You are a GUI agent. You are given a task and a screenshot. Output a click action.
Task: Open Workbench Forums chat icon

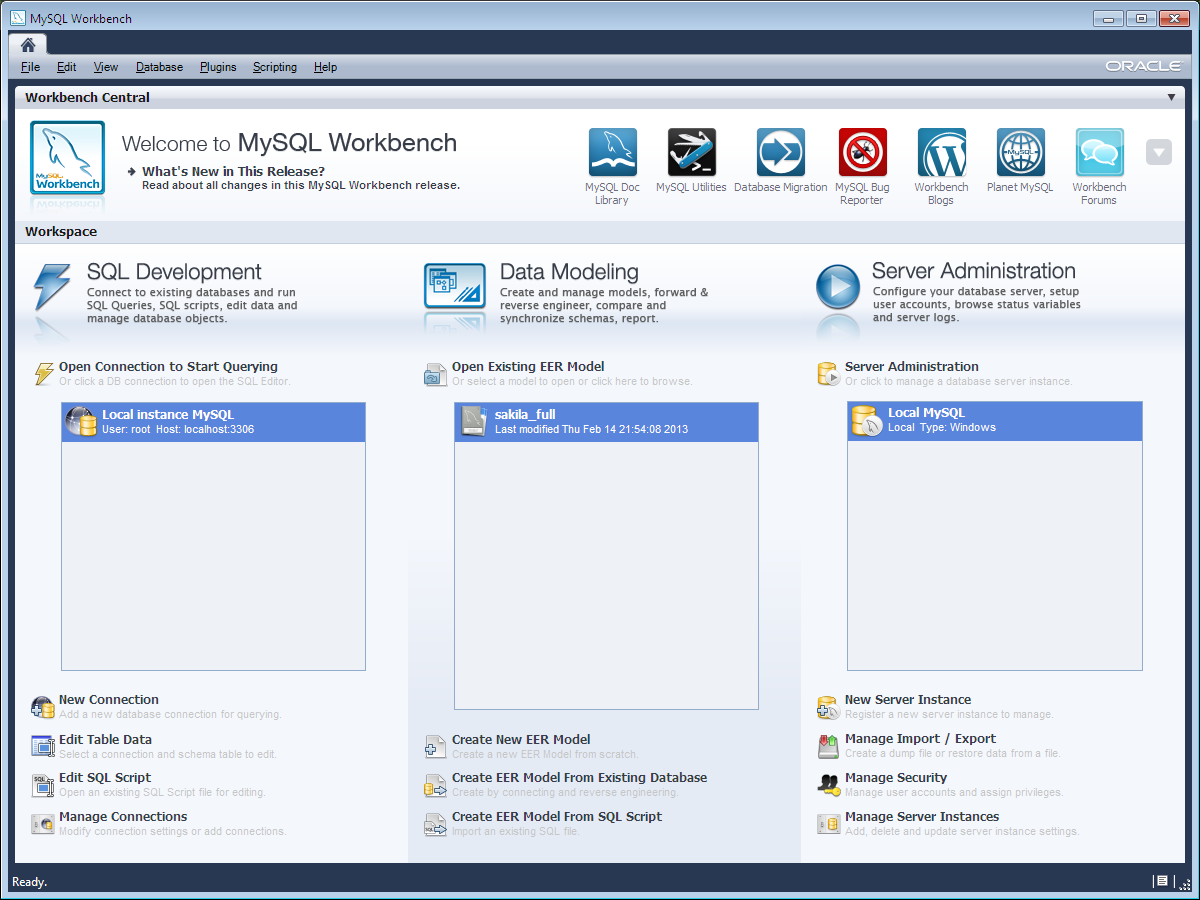[1099, 153]
